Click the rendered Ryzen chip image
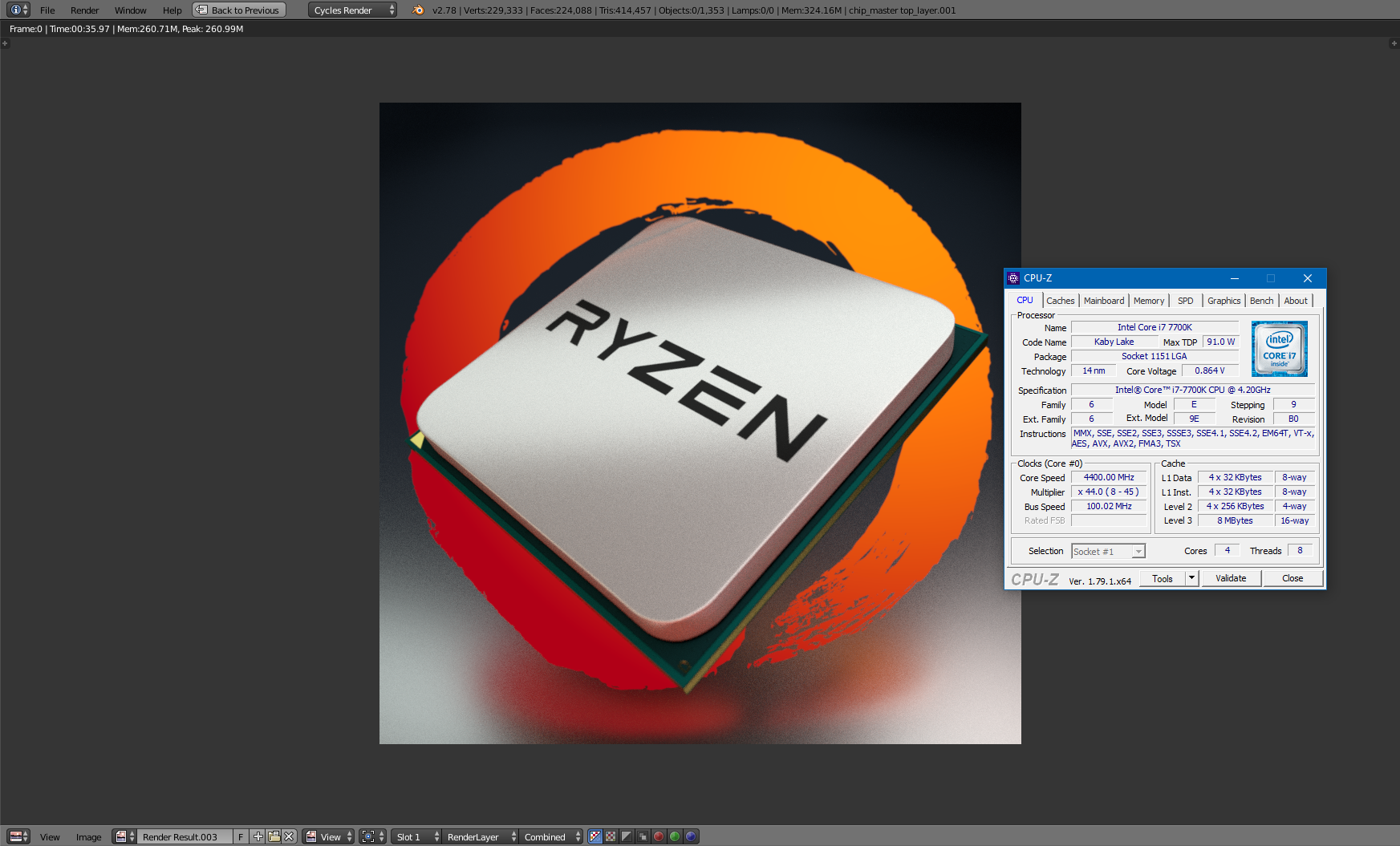 tap(700, 423)
